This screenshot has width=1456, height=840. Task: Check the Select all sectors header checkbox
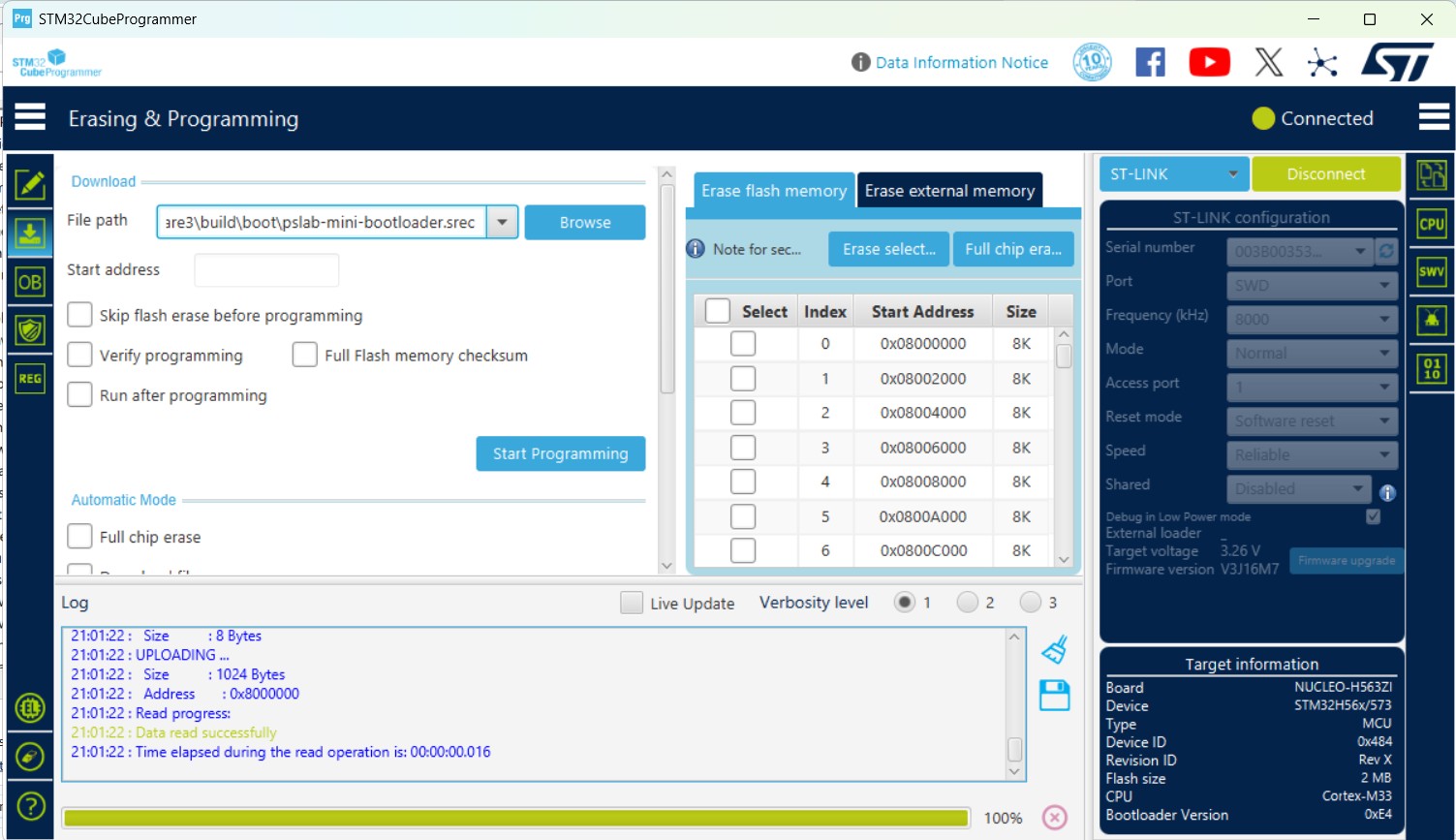pyautogui.click(x=717, y=311)
